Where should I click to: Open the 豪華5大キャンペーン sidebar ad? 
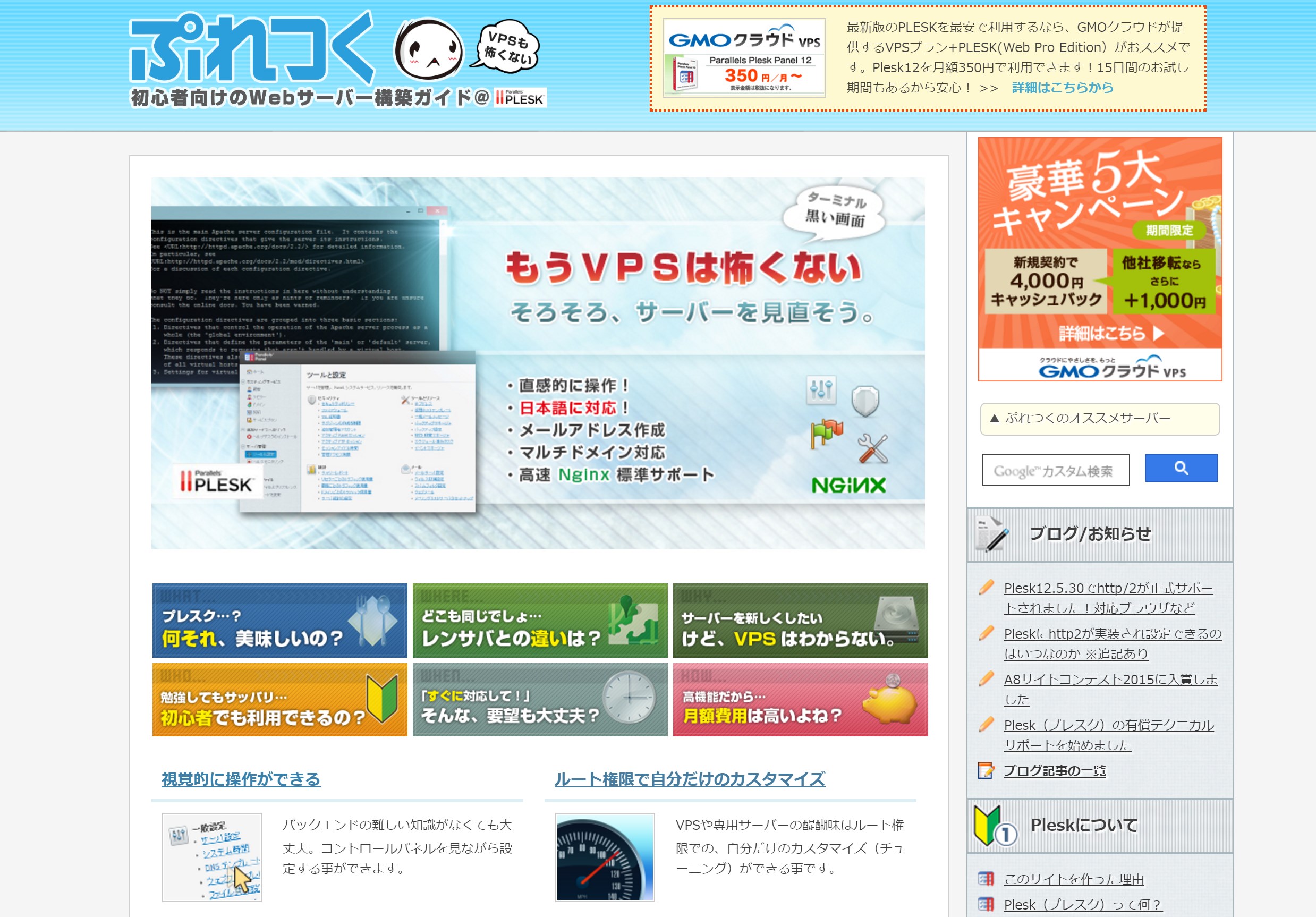point(1100,259)
